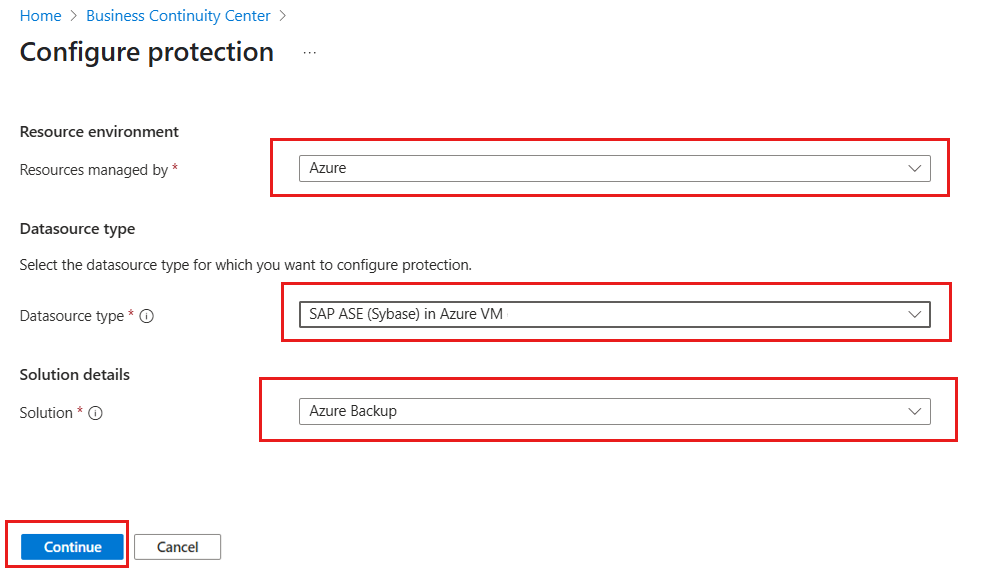Click the Cancel button

click(177, 547)
